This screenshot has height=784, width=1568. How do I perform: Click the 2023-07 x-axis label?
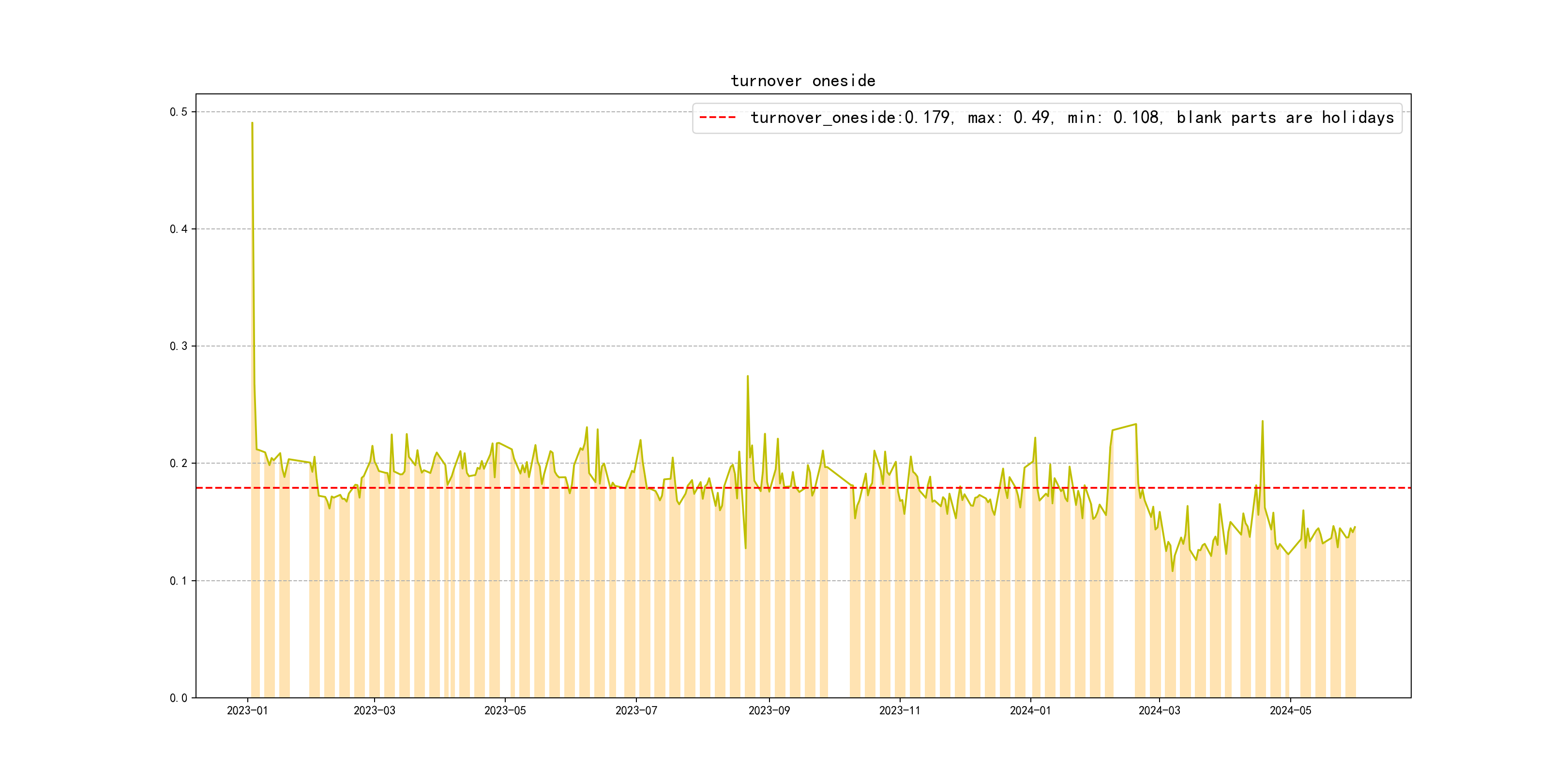pos(636,710)
